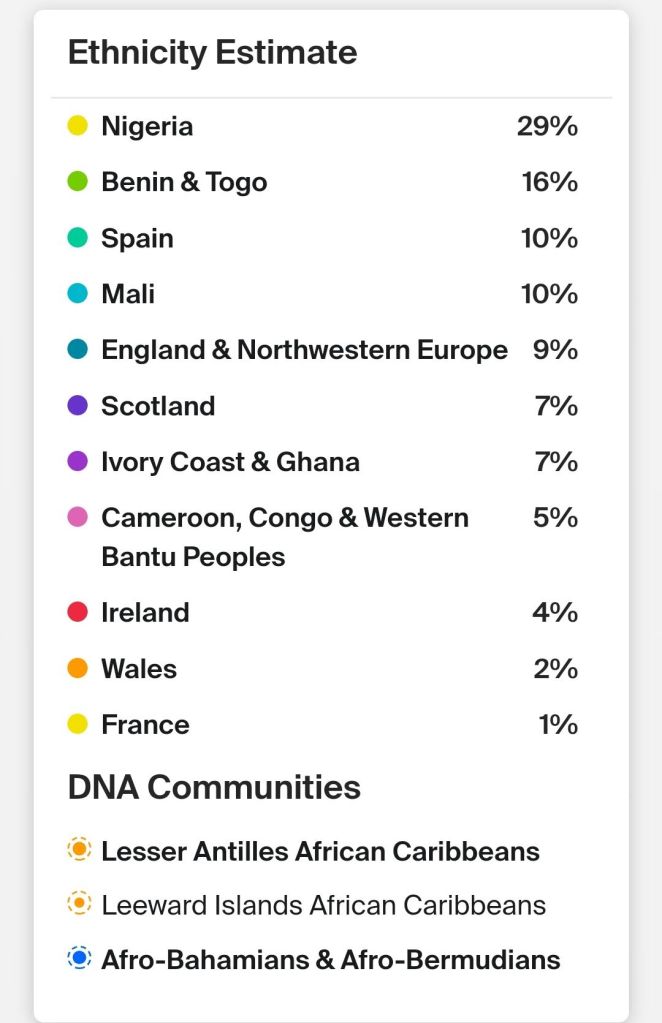Open the Nigeria ethnicity region
Image resolution: width=662 pixels, height=1023 pixels.
147,127
